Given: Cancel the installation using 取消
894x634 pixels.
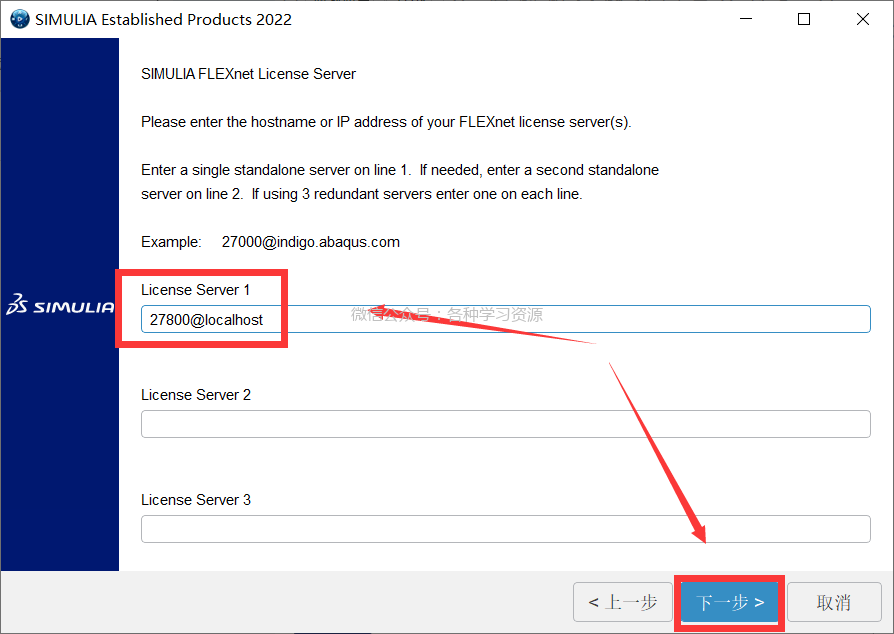Looking at the screenshot, I should pos(834,602).
